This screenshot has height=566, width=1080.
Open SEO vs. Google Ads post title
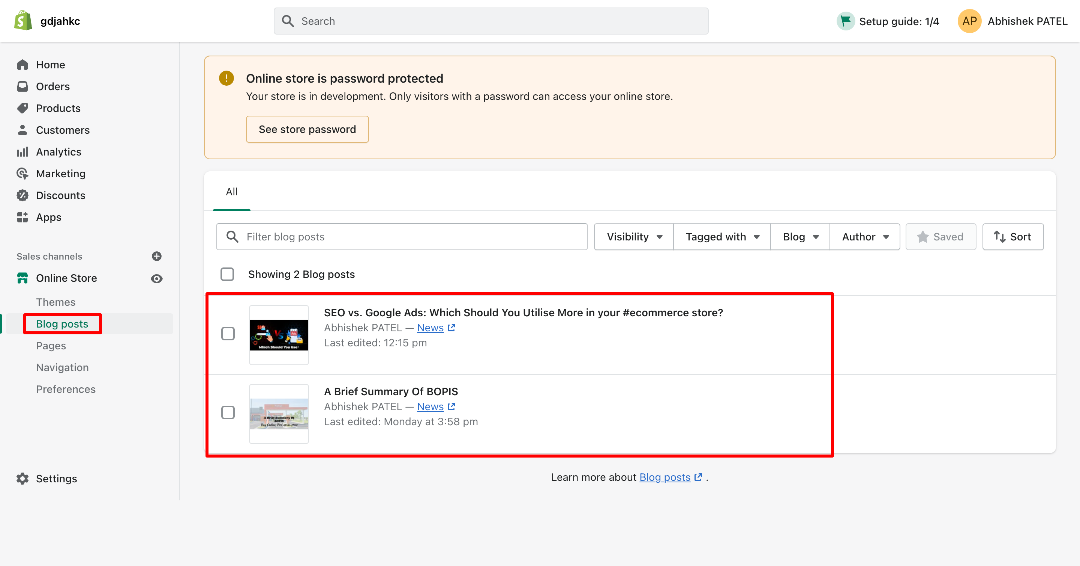(523, 313)
